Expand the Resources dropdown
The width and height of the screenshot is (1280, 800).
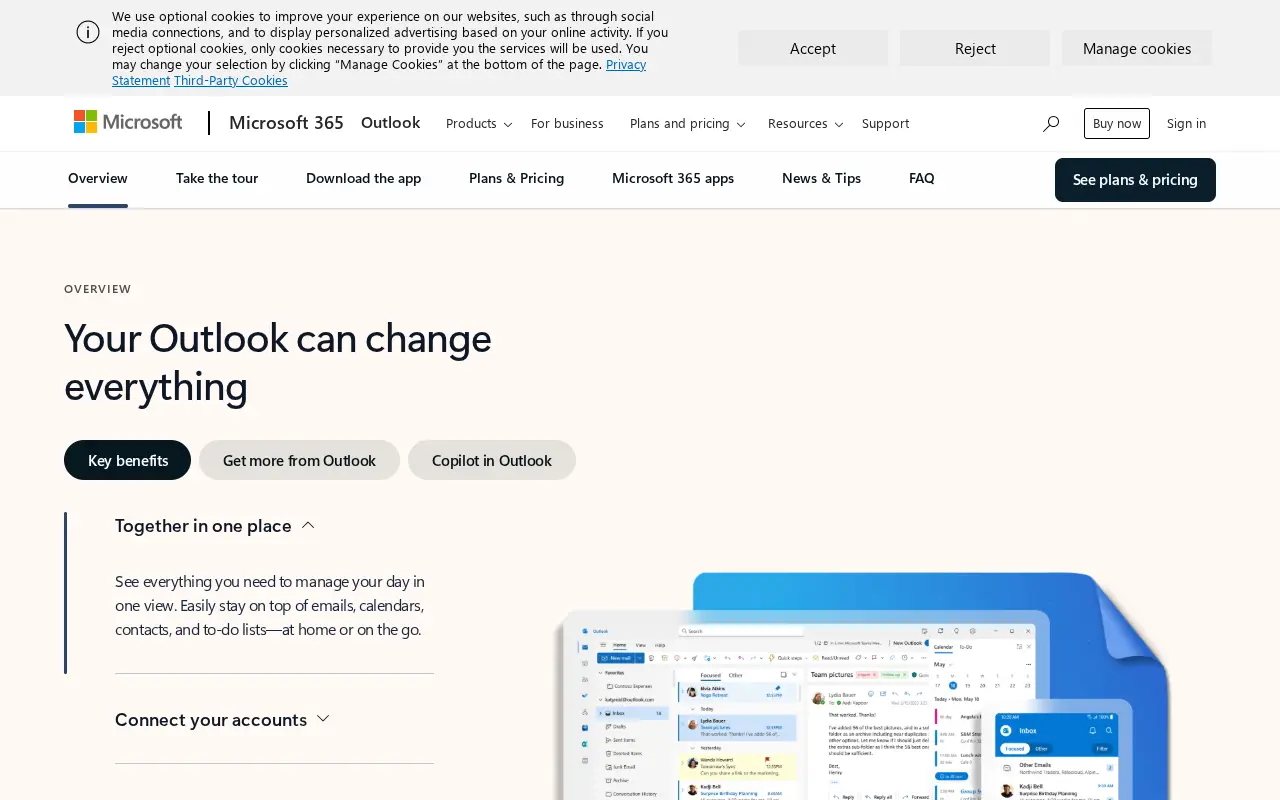click(805, 123)
